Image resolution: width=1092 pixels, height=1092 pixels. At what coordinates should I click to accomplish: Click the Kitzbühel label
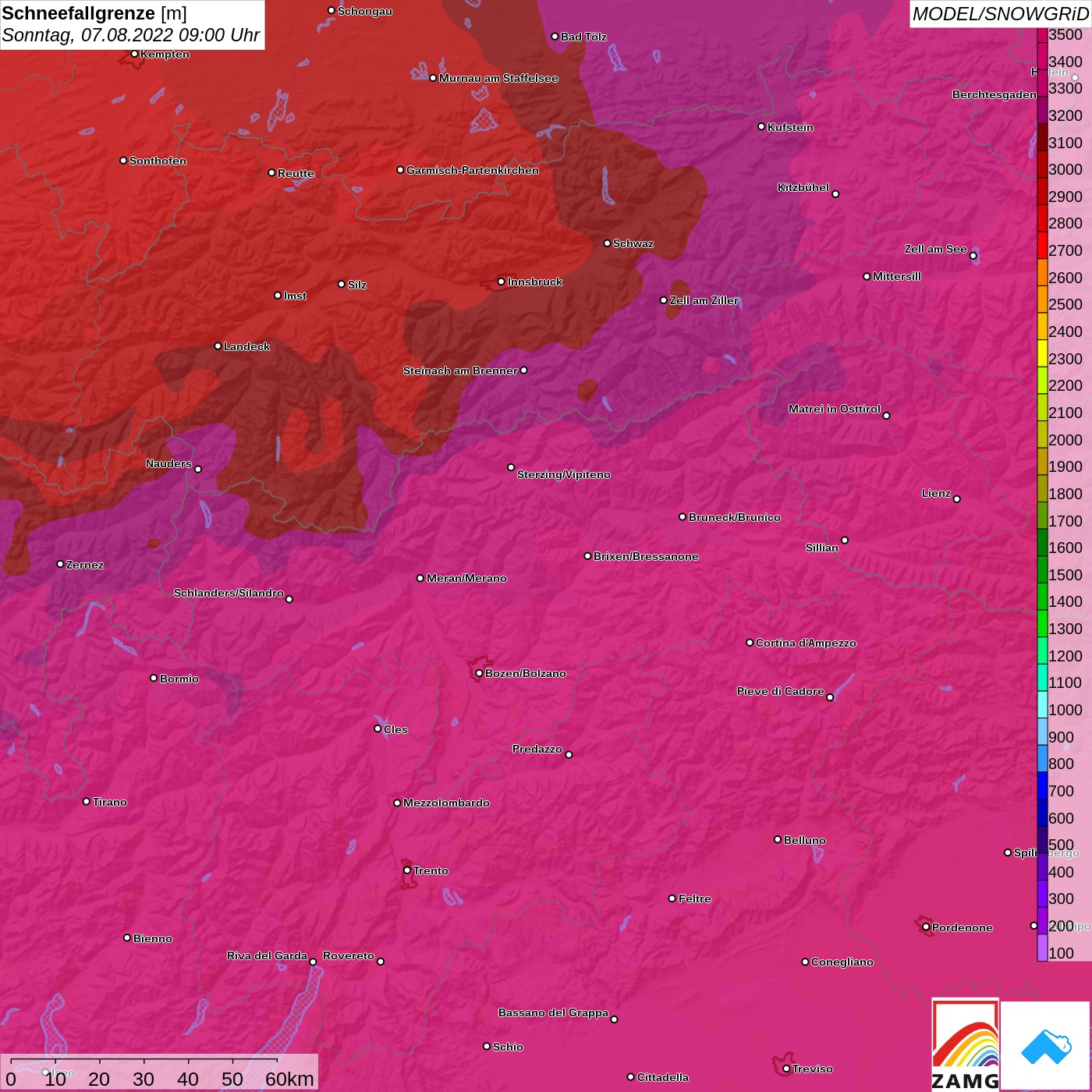click(803, 187)
